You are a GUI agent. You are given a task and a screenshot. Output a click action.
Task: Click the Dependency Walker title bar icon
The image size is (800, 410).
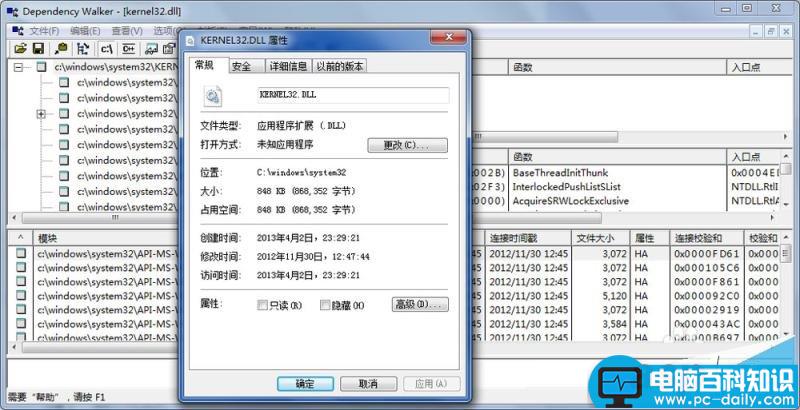(12, 10)
